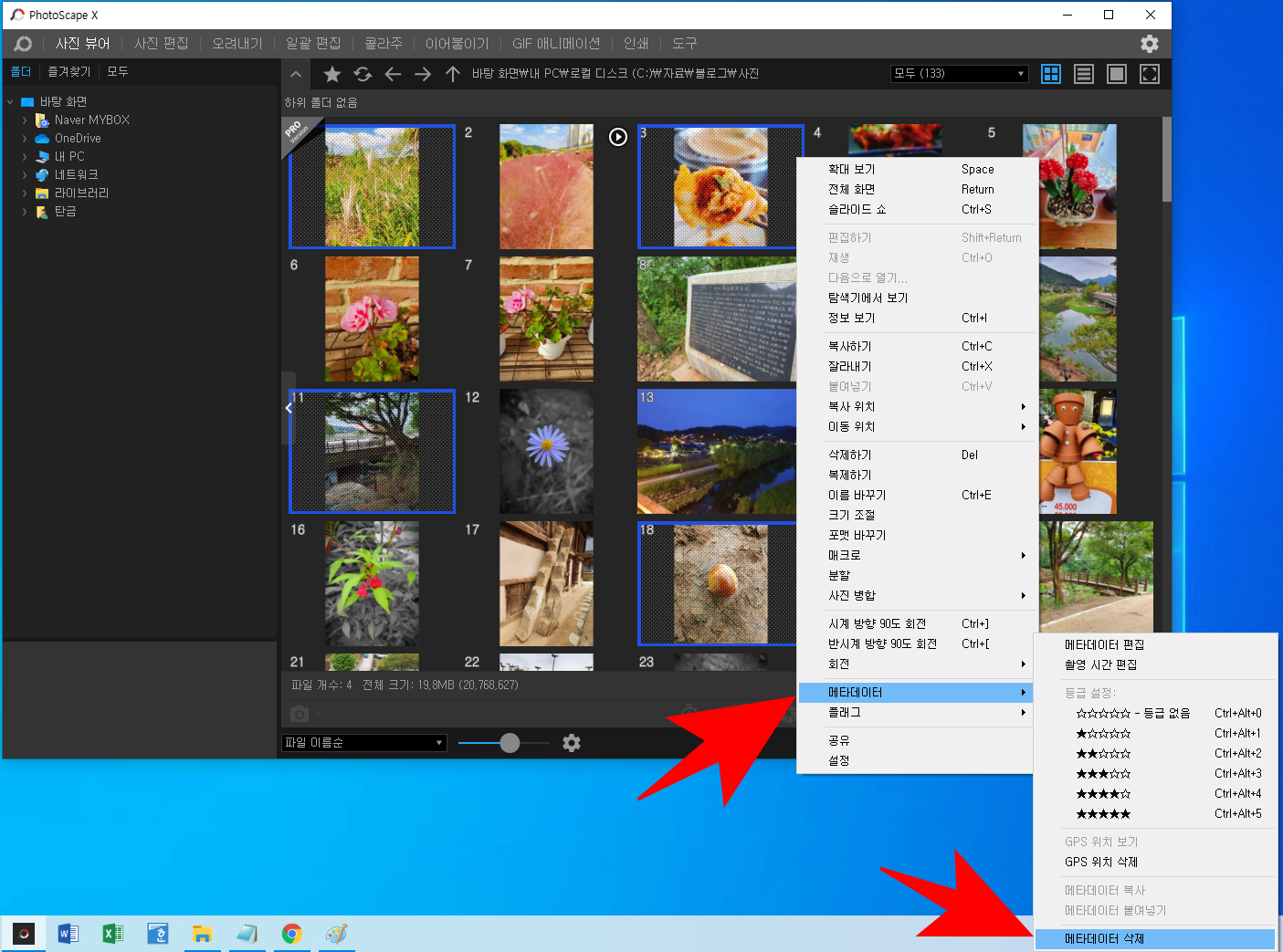Expand the 내 PC tree node
Viewport: 1283px width, 952px height.
pyautogui.click(x=24, y=156)
